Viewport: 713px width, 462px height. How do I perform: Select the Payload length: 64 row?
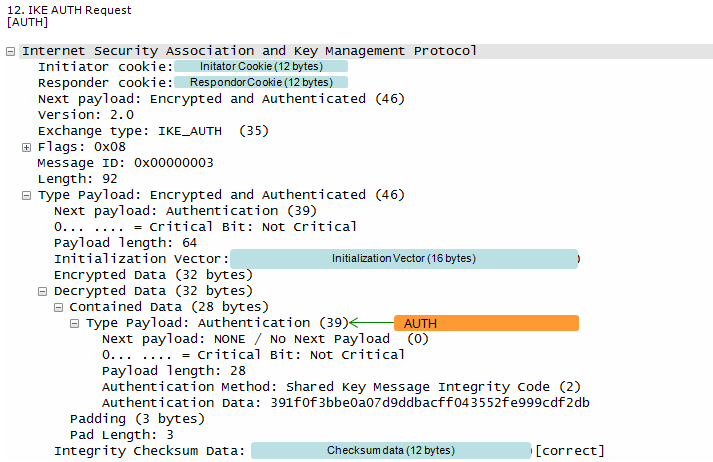[x=126, y=243]
